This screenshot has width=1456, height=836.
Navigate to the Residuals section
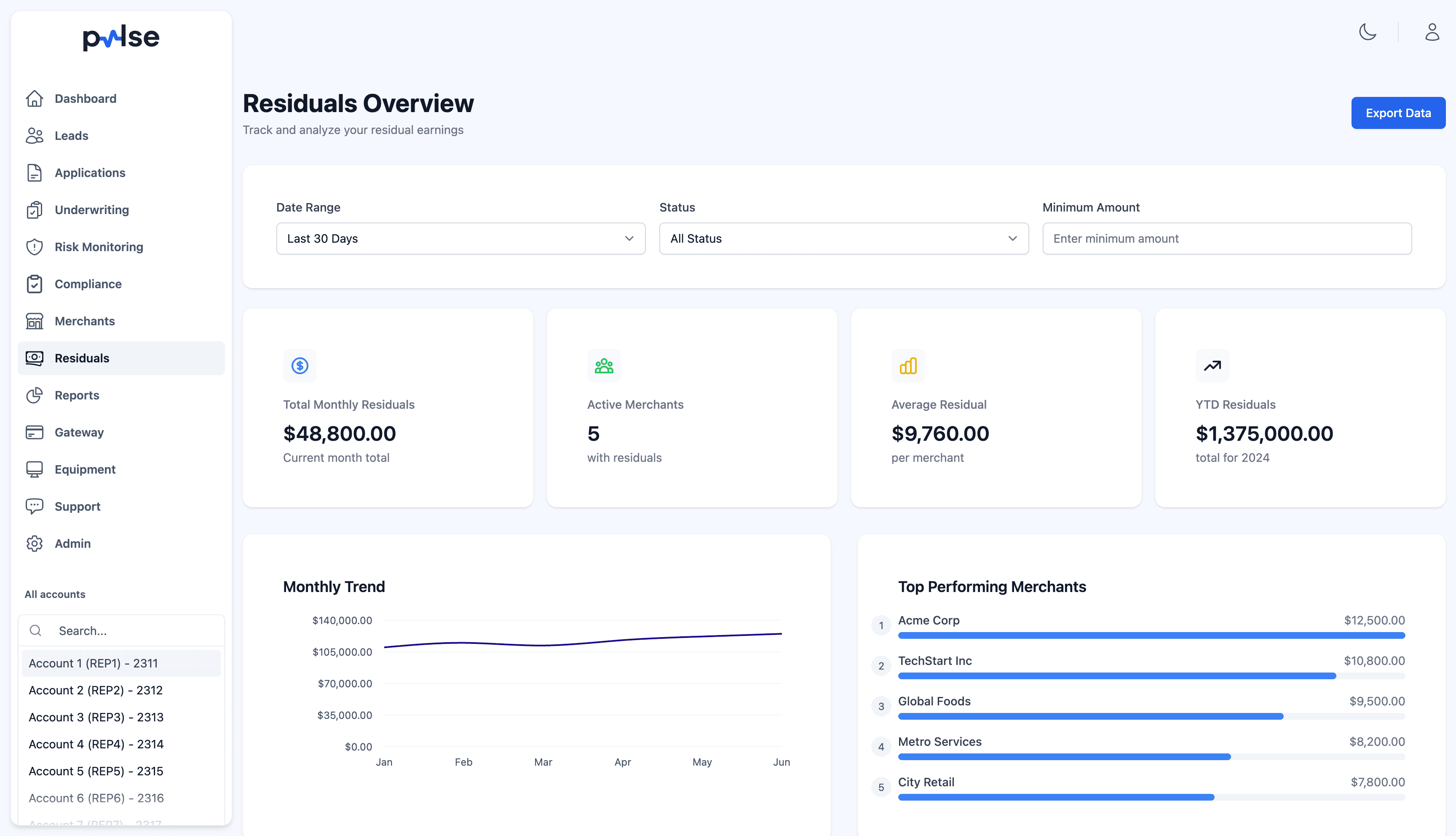point(81,358)
